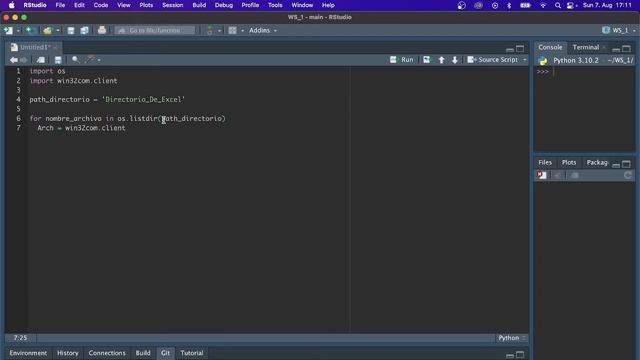Click the Wi-Fi status icon

(543, 5)
